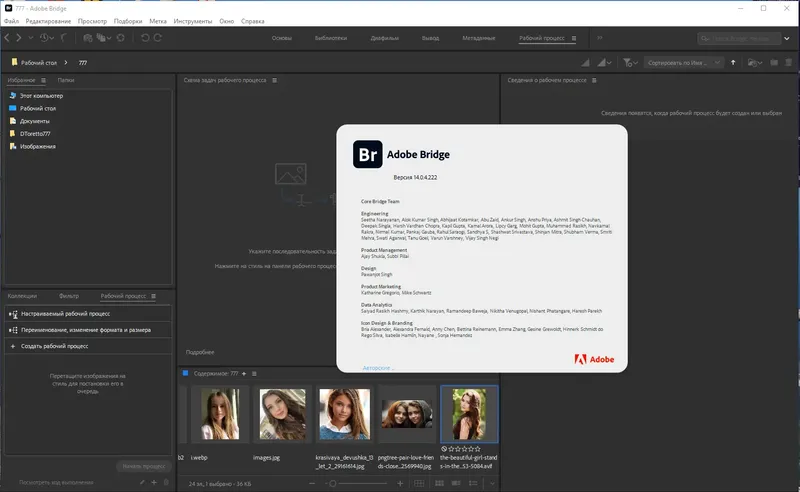The height and width of the screenshot is (492, 800).
Task: Click the refine batch files icon
Action: pyautogui.click(x=102, y=38)
